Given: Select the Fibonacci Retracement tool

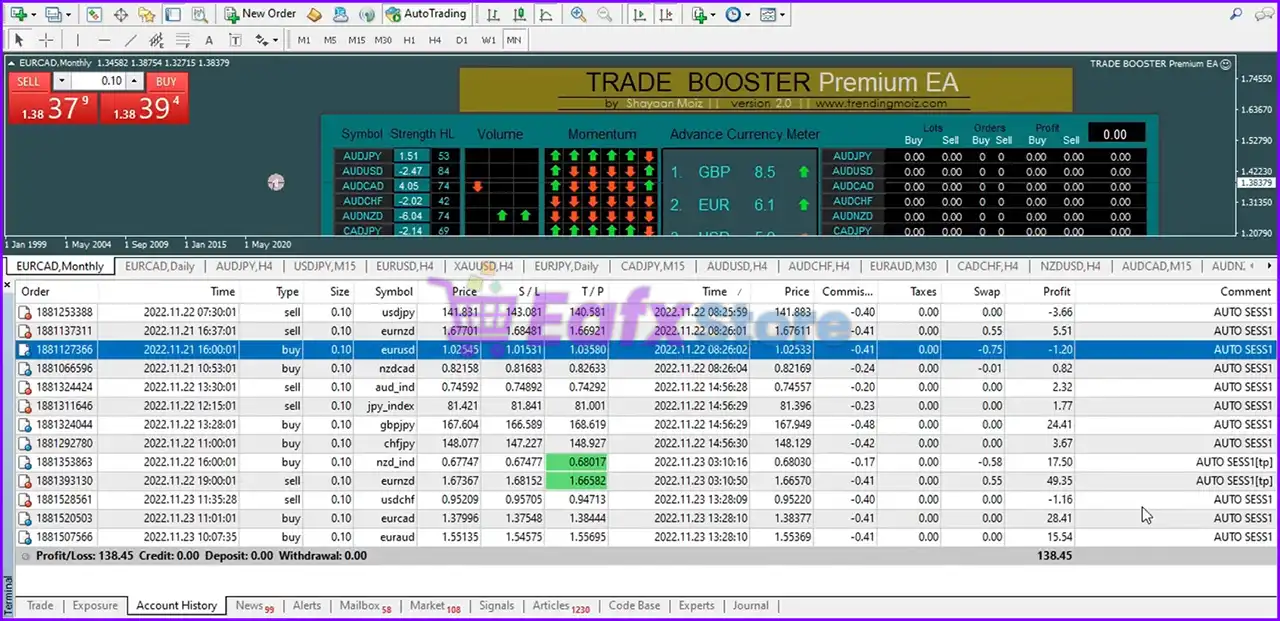Looking at the screenshot, I should pyautogui.click(x=182, y=40).
